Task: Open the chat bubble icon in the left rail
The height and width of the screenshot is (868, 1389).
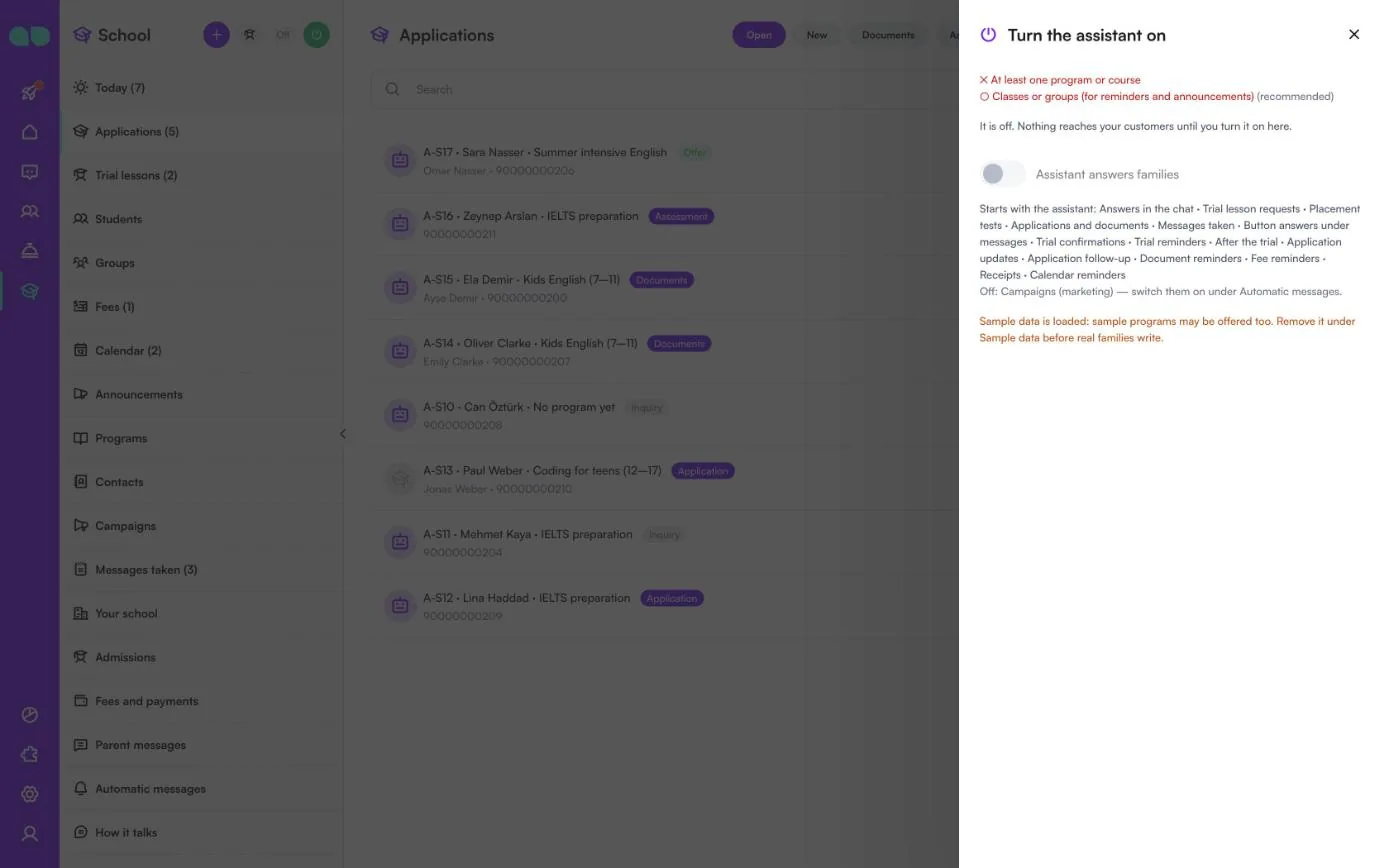Action: point(30,172)
